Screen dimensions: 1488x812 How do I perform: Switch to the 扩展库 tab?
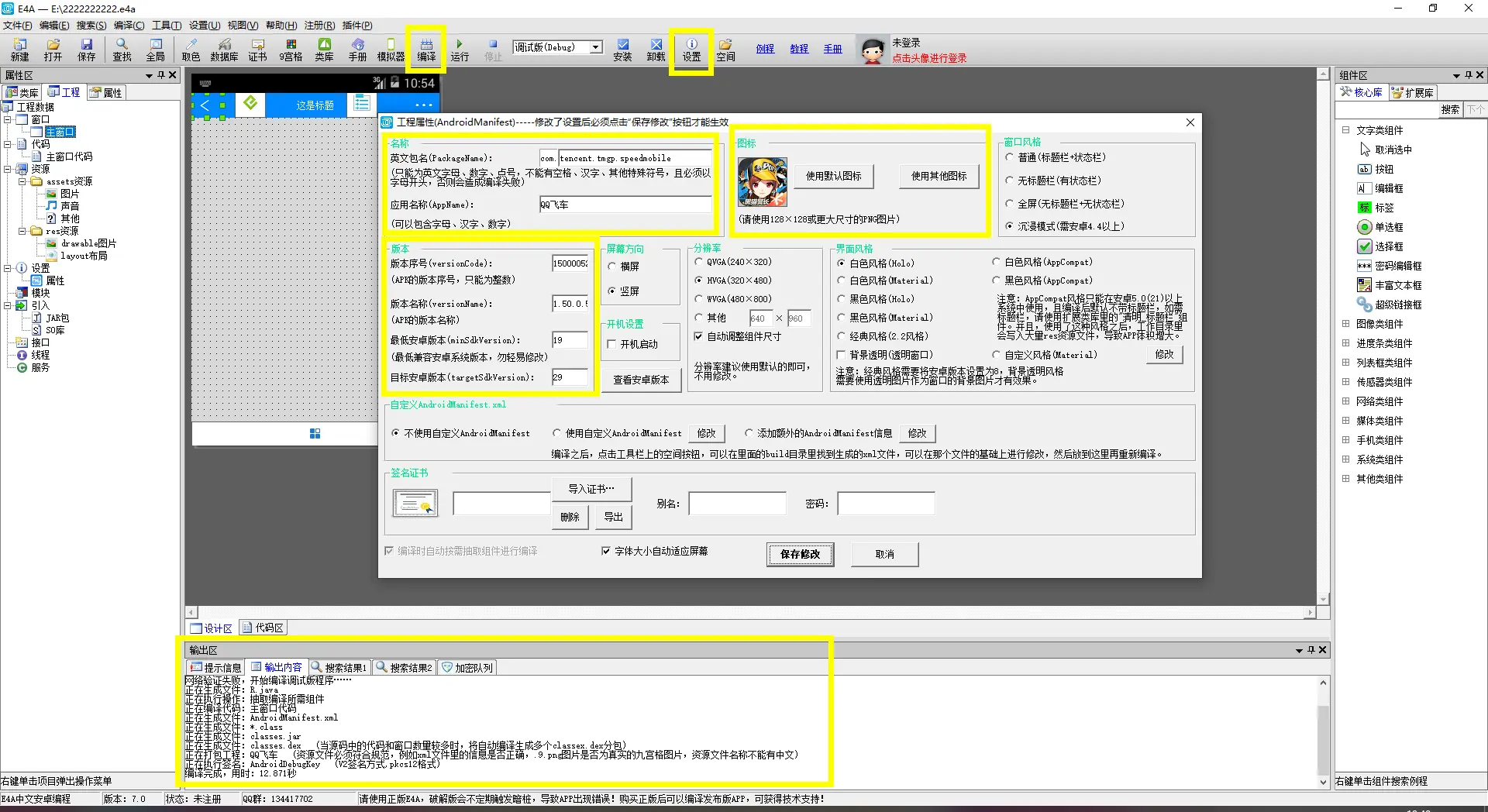tap(1412, 92)
